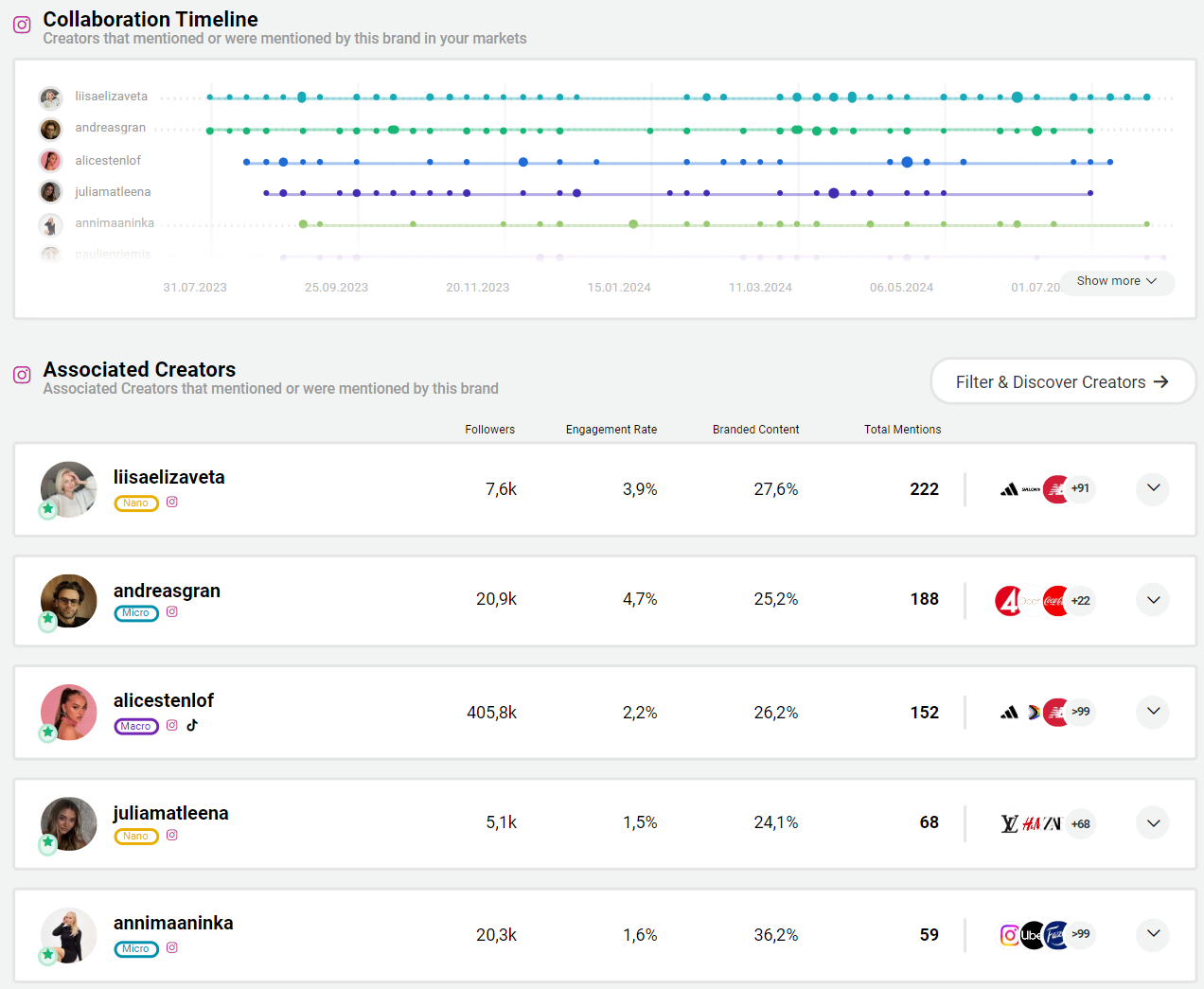Click the +22 brands badge for andreasgran

[x=1080, y=601]
